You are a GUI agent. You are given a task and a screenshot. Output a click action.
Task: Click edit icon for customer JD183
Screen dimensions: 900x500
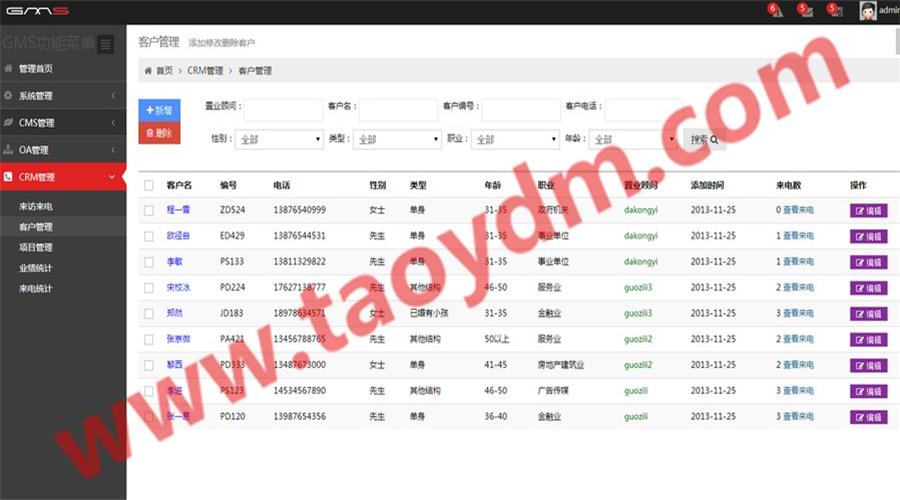(859, 314)
